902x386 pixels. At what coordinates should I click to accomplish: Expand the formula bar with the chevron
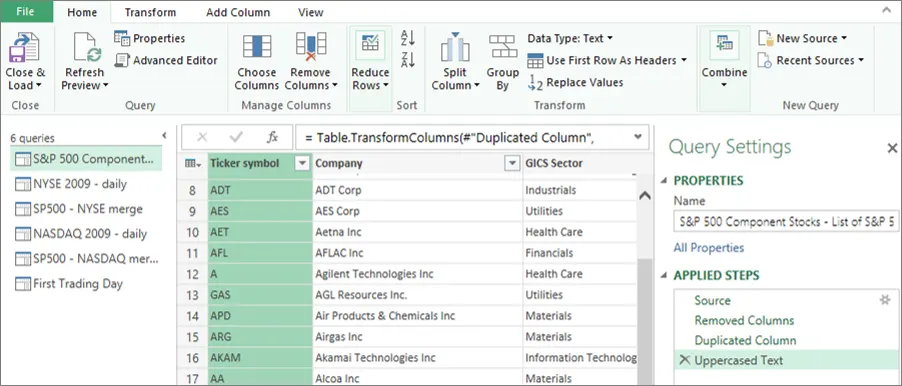pos(637,137)
